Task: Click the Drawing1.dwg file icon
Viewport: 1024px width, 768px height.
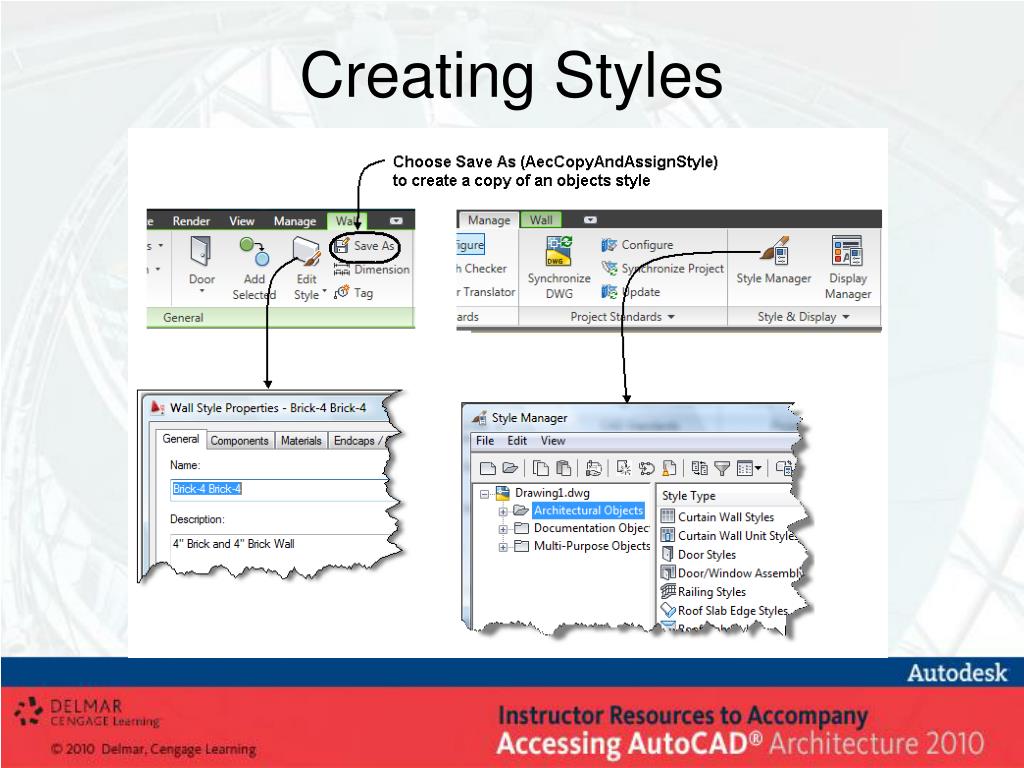Action: click(x=502, y=492)
